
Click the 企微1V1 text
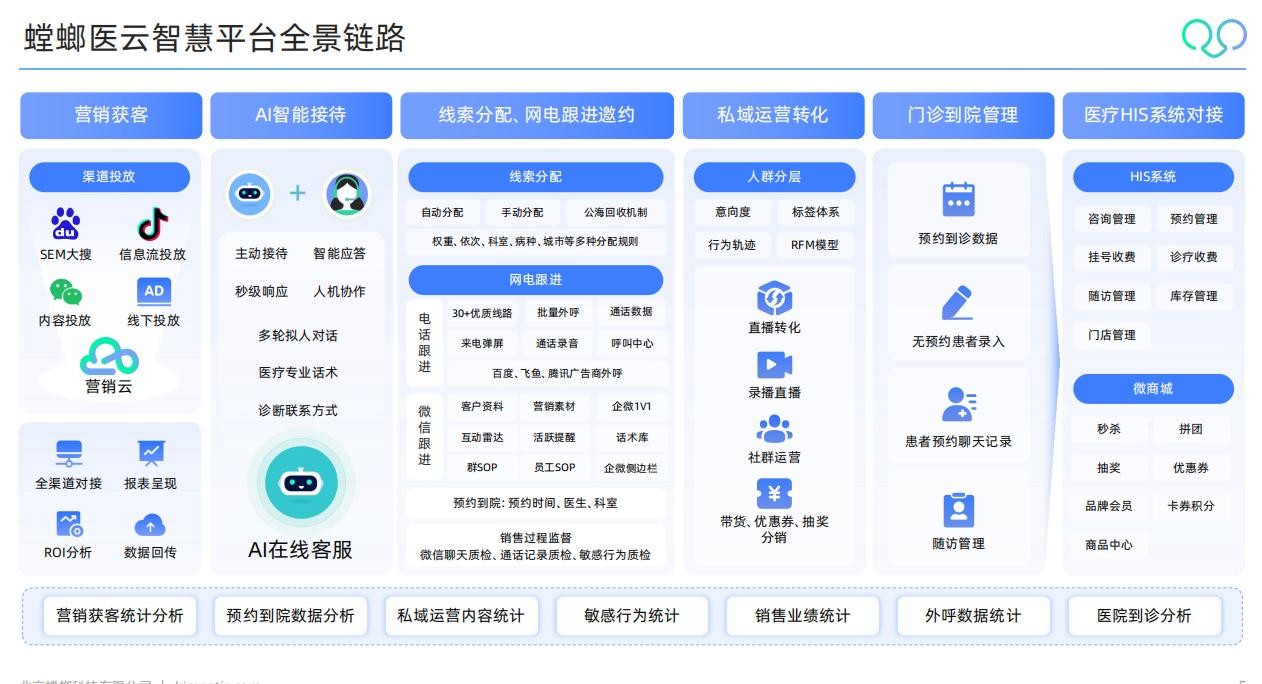[631, 407]
